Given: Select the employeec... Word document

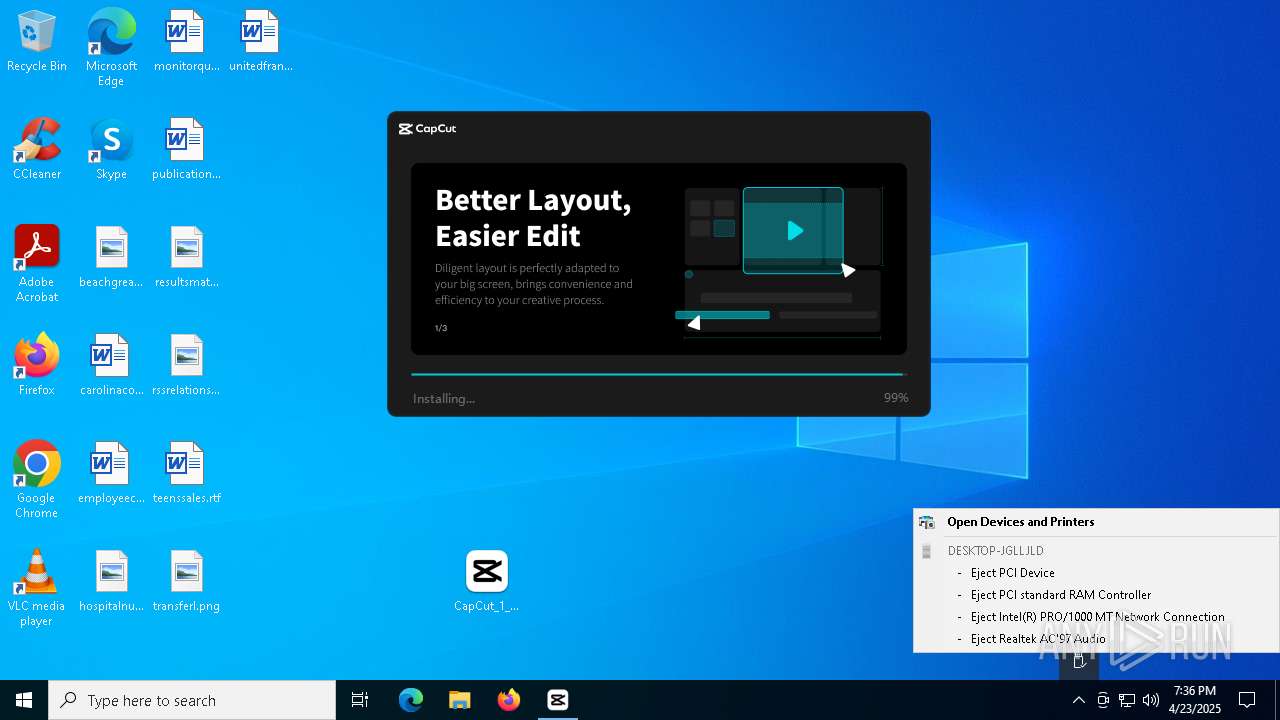Looking at the screenshot, I should [111, 474].
